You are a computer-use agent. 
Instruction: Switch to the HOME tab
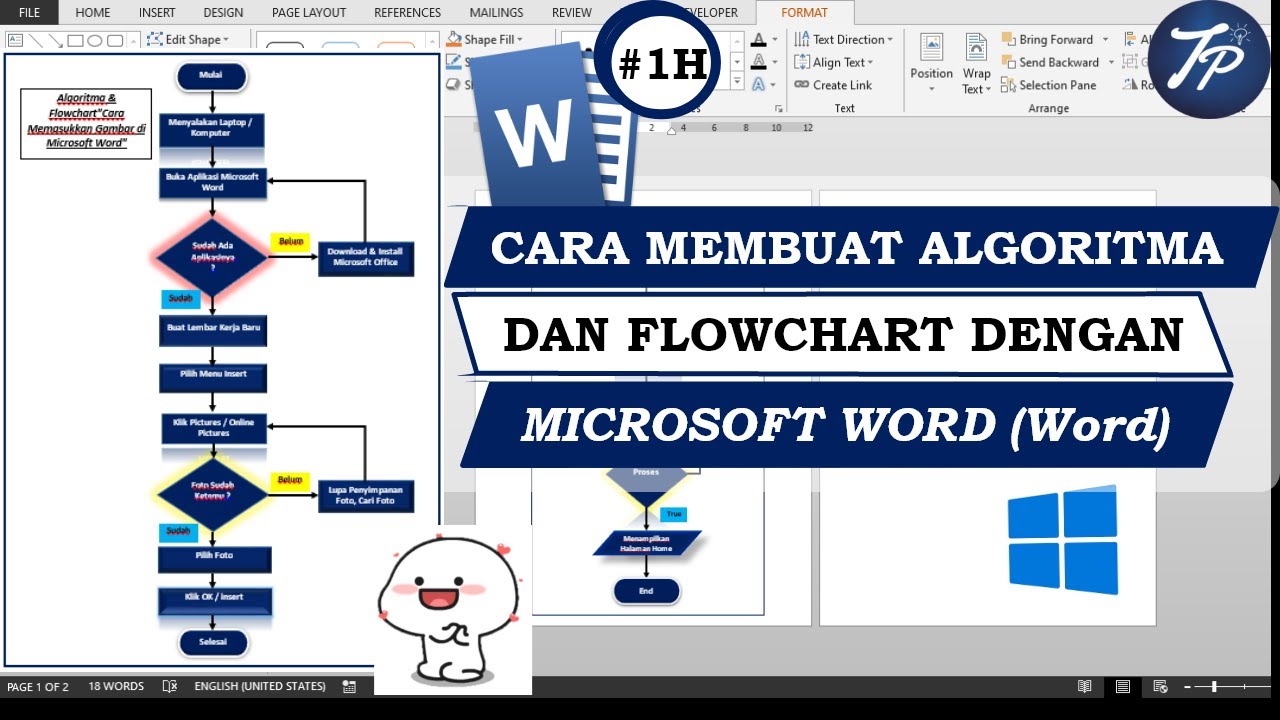pyautogui.click(x=93, y=12)
